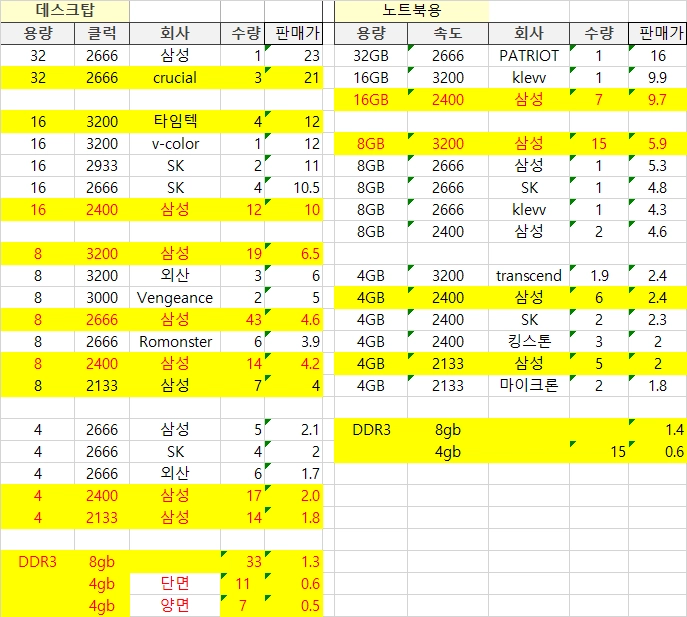Select the 단면 cell
Screen dimensions: 687x617
click(x=175, y=583)
